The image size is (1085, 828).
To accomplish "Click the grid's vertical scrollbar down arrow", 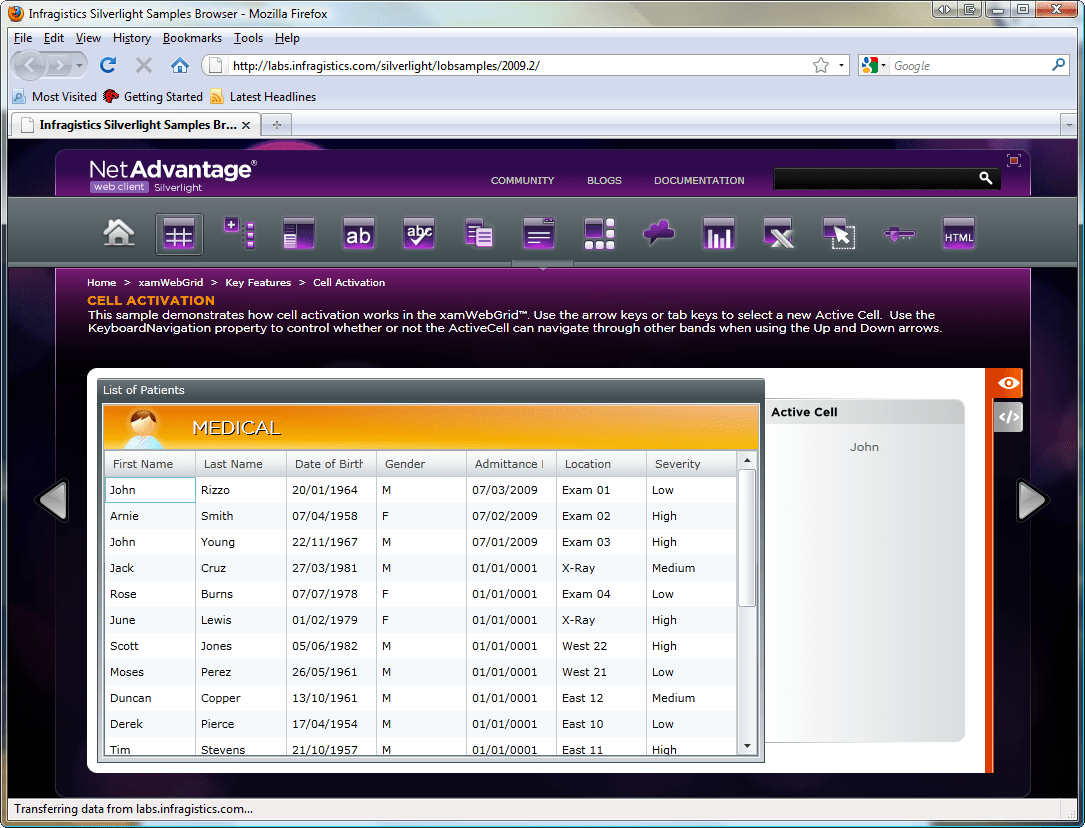I will 747,744.
